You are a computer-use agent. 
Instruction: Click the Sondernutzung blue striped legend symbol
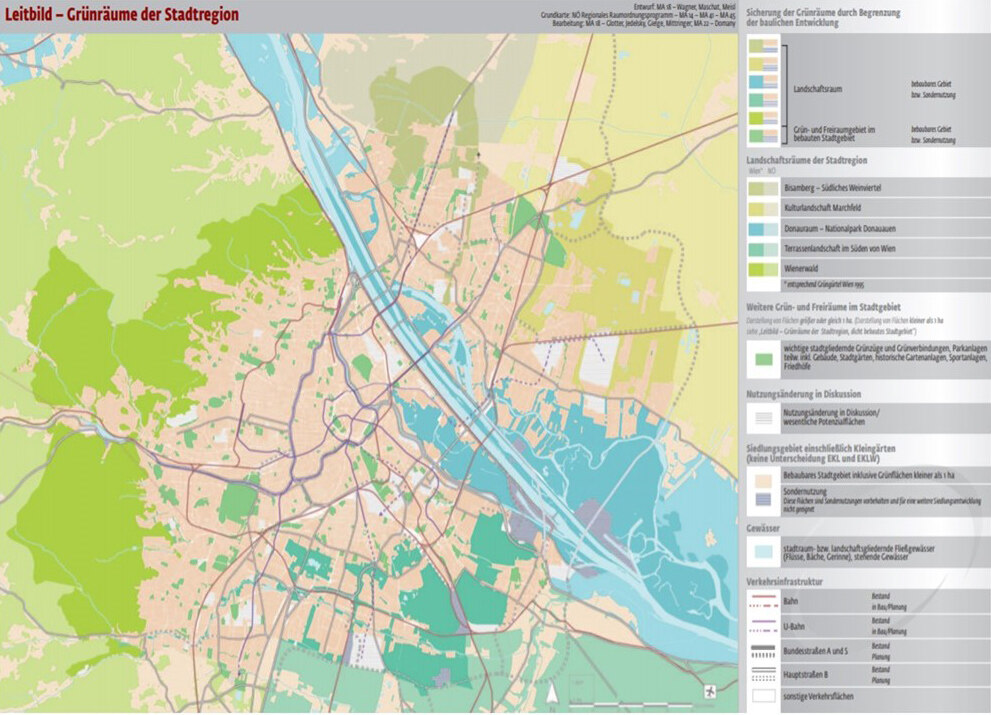click(x=765, y=497)
